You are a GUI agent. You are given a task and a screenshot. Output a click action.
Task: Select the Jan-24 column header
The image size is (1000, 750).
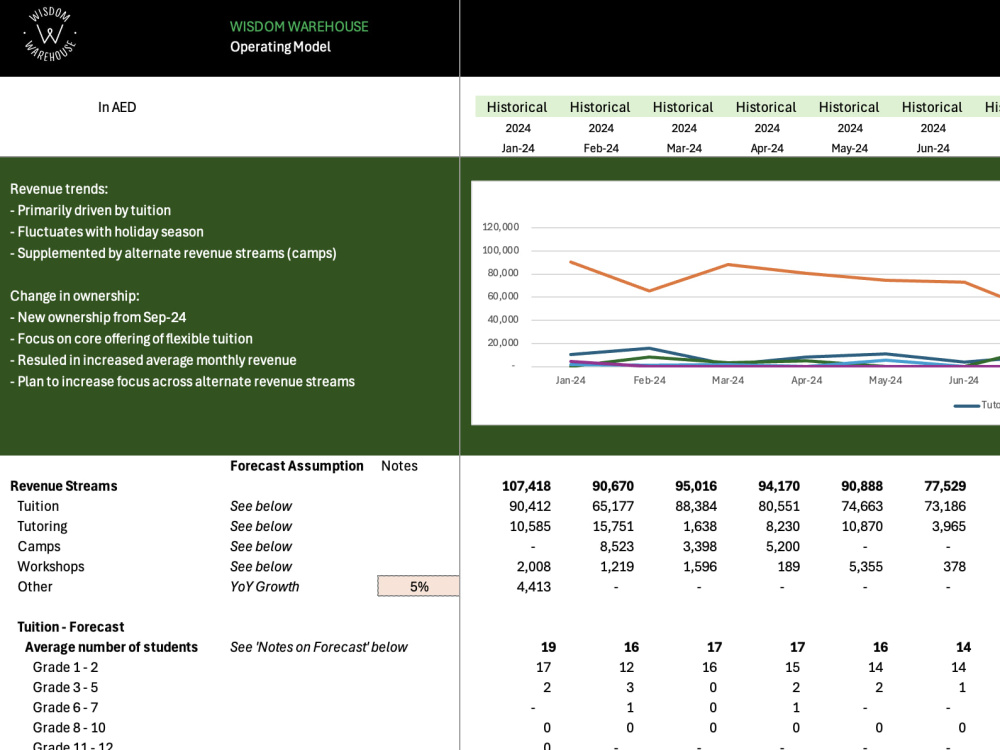pyautogui.click(x=517, y=148)
